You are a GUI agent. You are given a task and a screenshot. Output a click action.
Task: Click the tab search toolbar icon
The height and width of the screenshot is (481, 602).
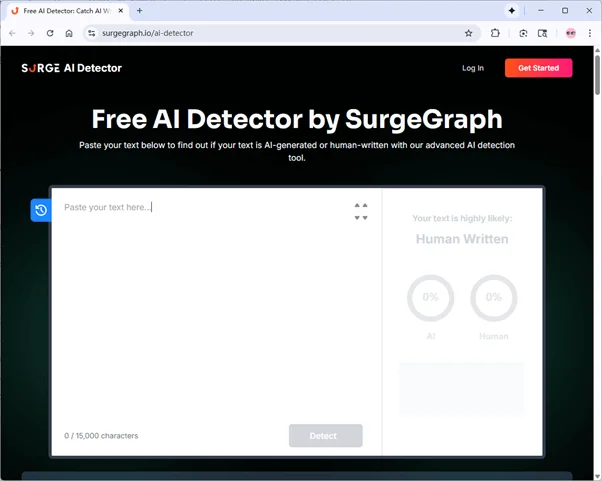click(542, 33)
